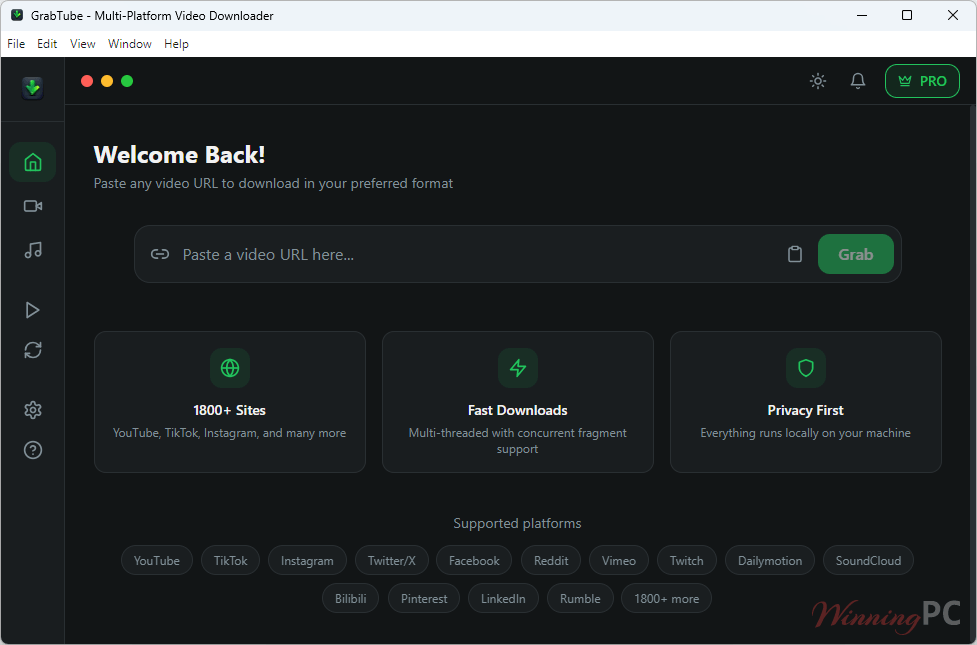Image resolution: width=977 pixels, height=645 pixels.
Task: Open the Help menu
Action: click(x=176, y=44)
